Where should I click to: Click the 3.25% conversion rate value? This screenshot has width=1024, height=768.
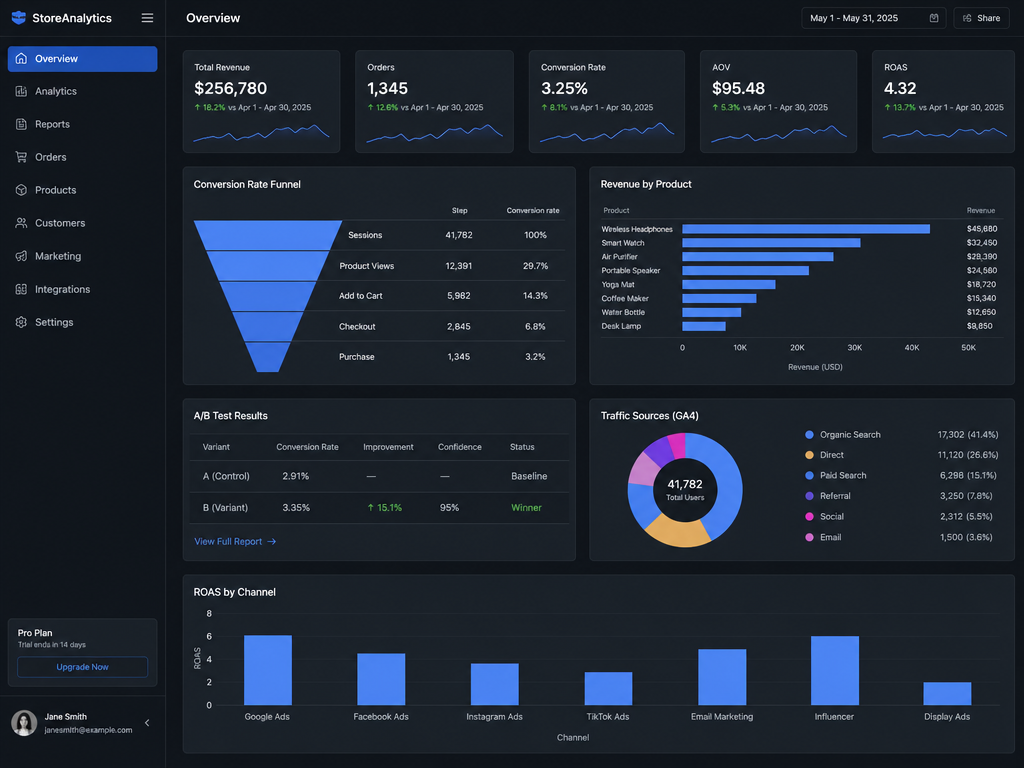(x=564, y=88)
